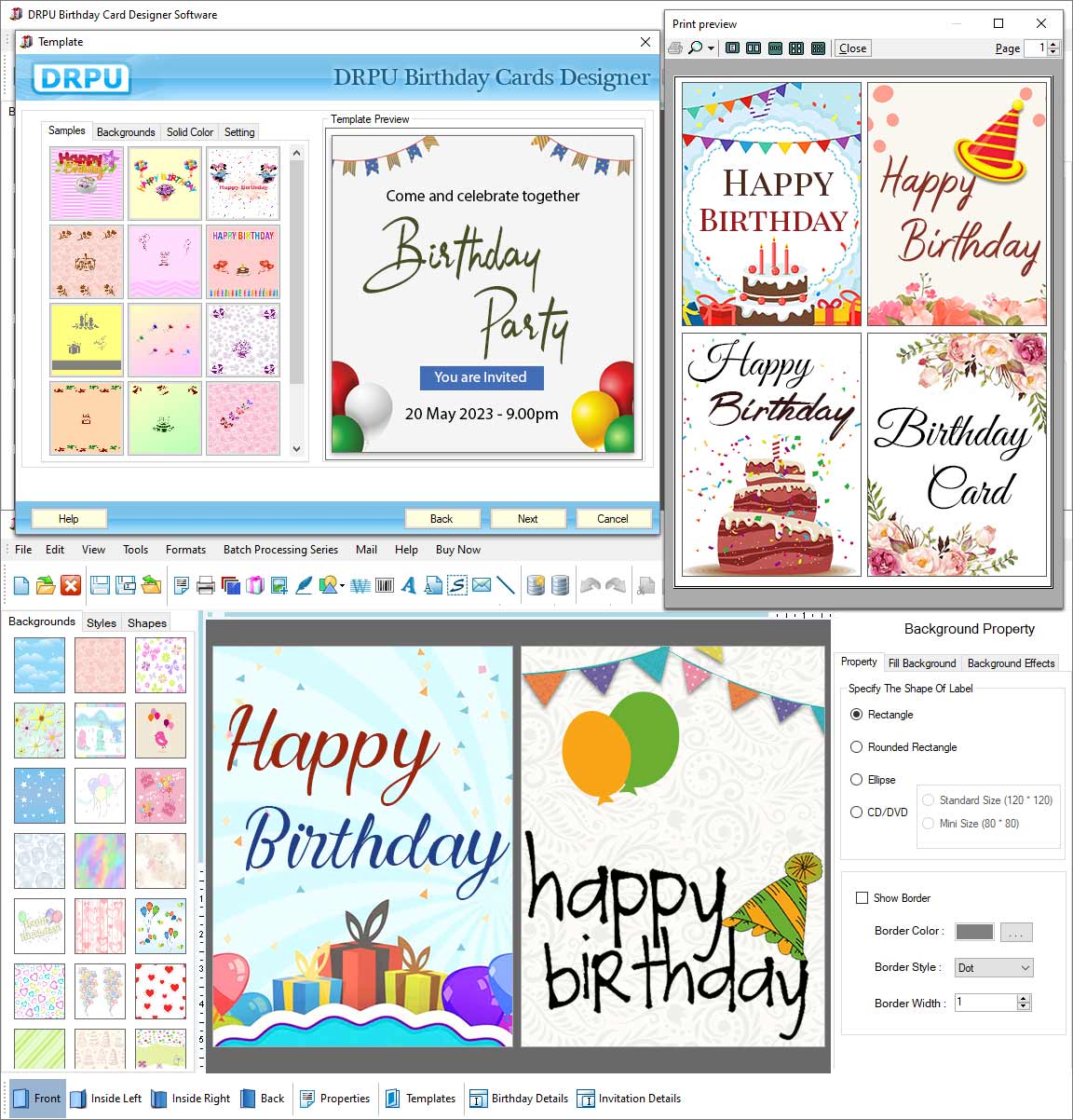Select the Ellipse label shape

[x=856, y=780]
